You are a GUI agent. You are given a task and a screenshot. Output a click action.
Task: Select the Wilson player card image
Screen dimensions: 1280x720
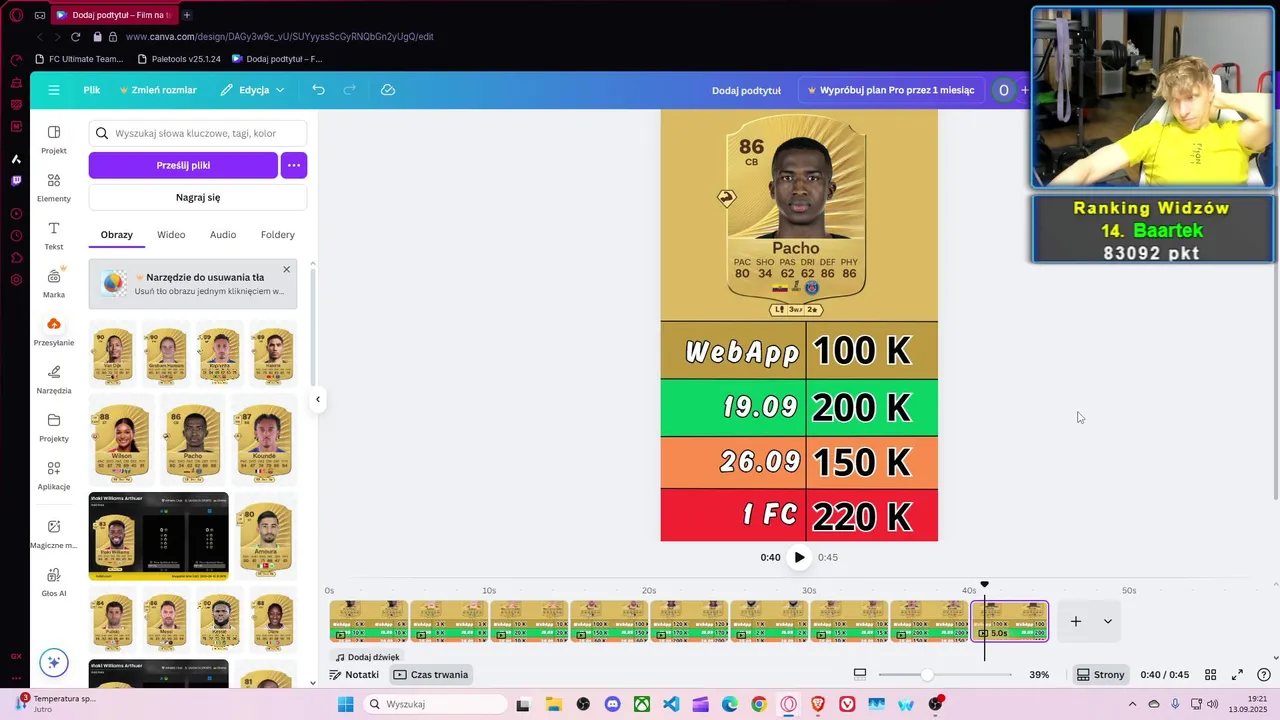pyautogui.click(x=122, y=440)
